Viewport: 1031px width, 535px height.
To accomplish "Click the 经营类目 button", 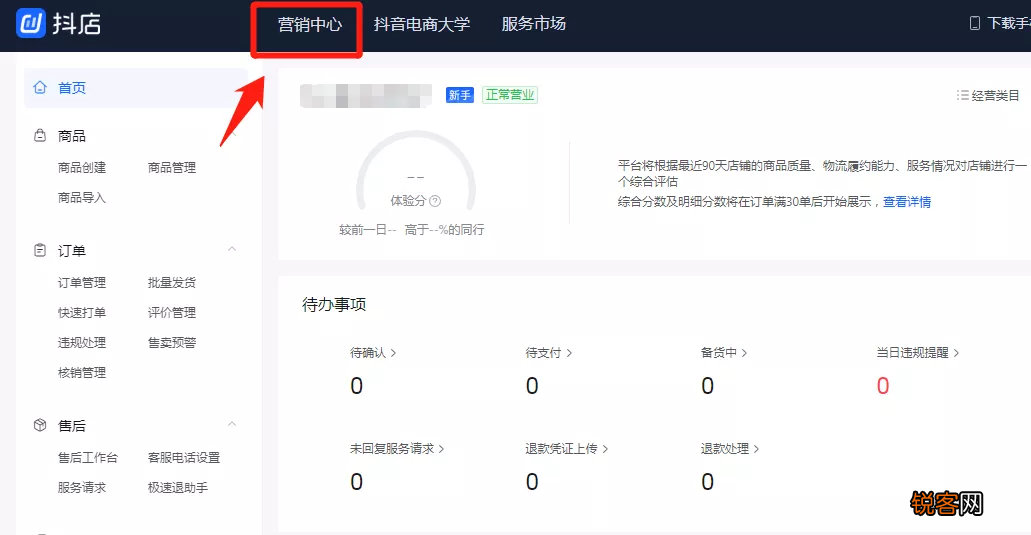I will pyautogui.click(x=988, y=95).
